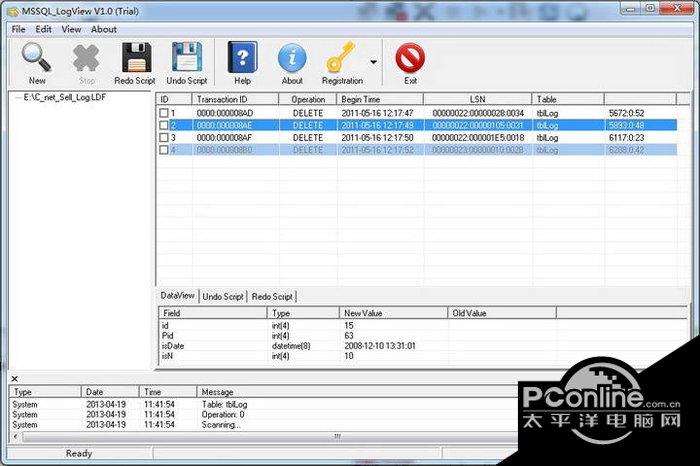Sort by Begin Time column header
This screenshot has width=700, height=466.
[380, 99]
